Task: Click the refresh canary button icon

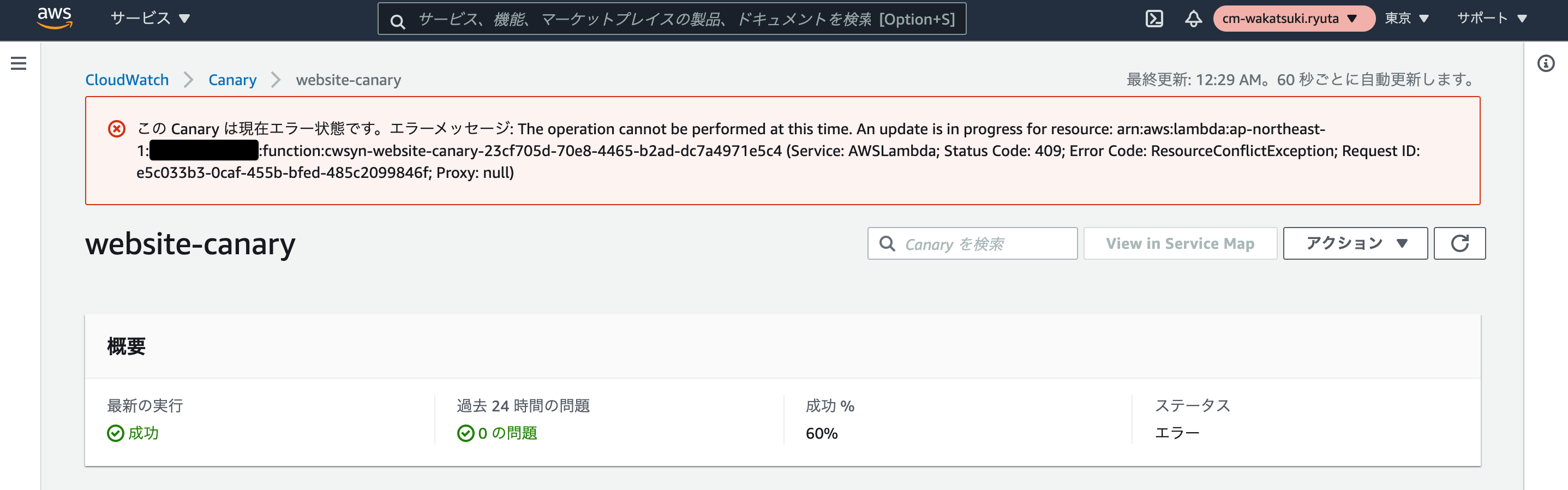Action: pos(1459,243)
